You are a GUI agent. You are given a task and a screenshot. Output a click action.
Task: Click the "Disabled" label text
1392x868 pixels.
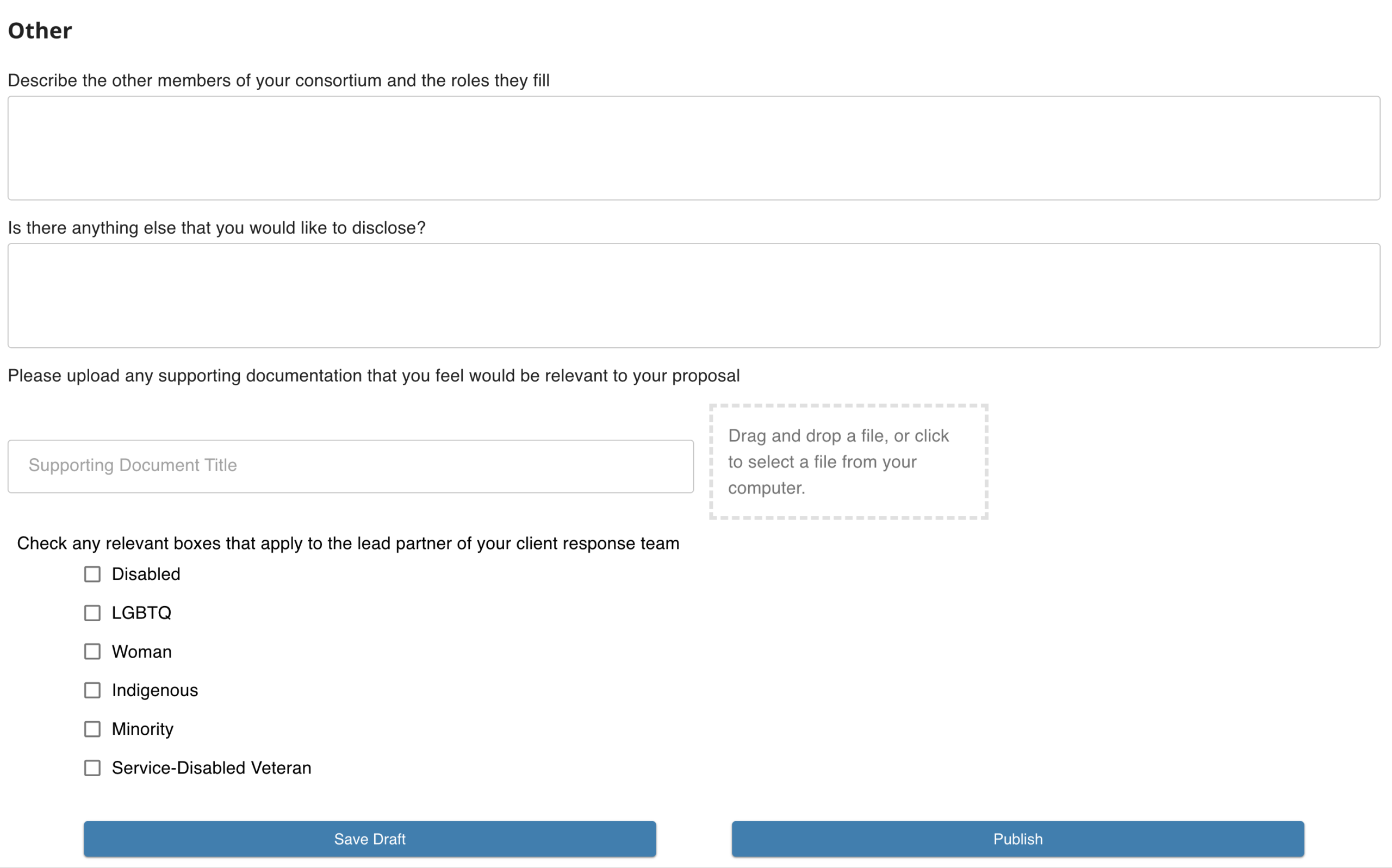point(146,574)
